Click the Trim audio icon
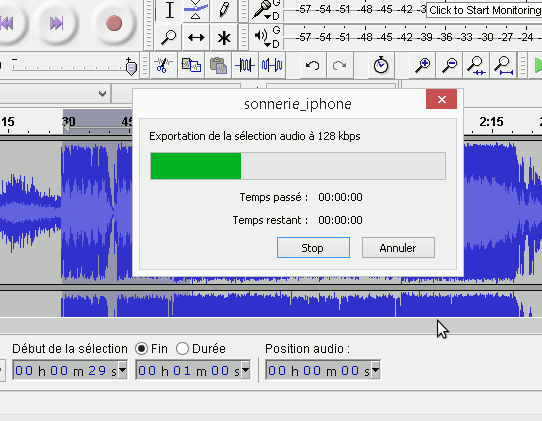The width and height of the screenshot is (542, 421). coord(245,65)
